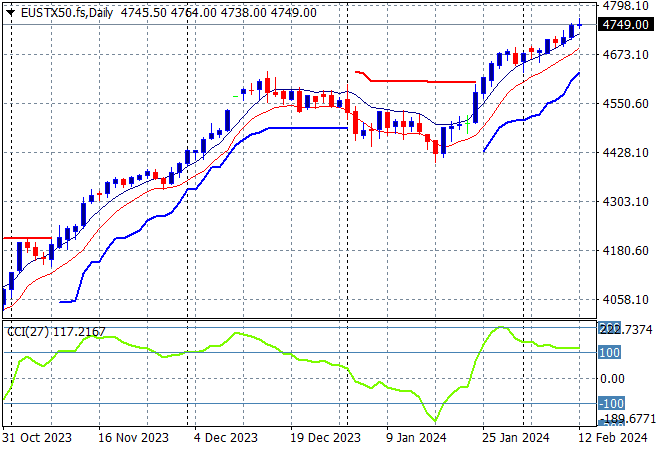Click the 4058.10 price axis label
The width and height of the screenshot is (660, 450).
[625, 300]
